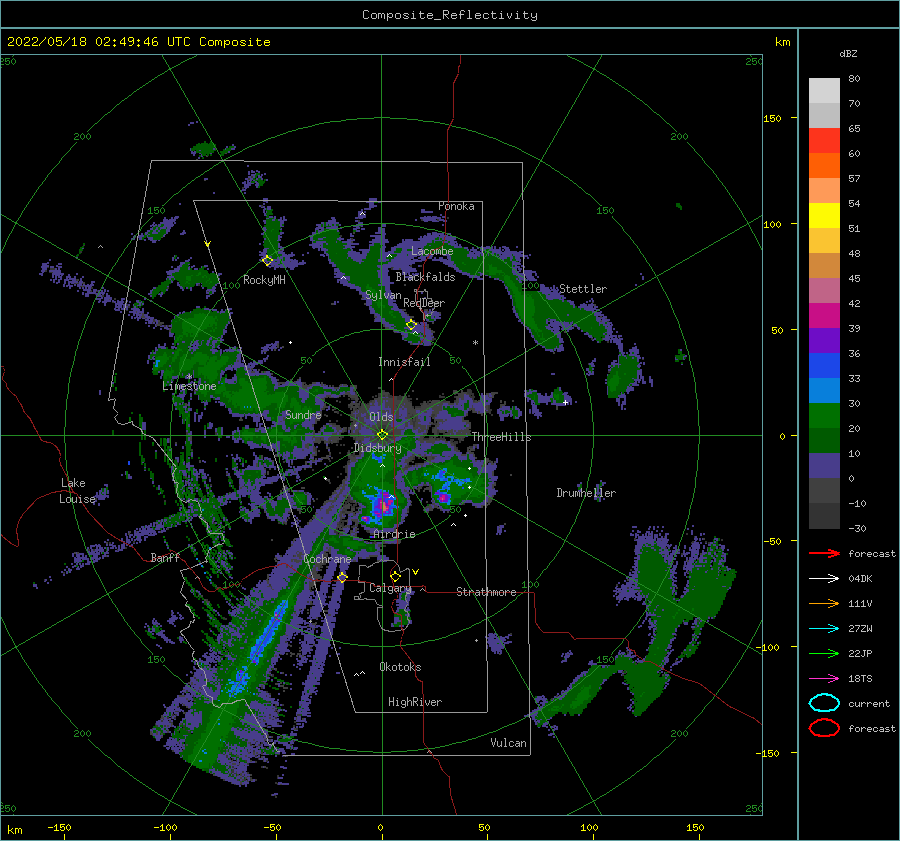Image resolution: width=900 pixels, height=841 pixels.
Task: Click the Vulcan city label
Action: tap(509, 743)
